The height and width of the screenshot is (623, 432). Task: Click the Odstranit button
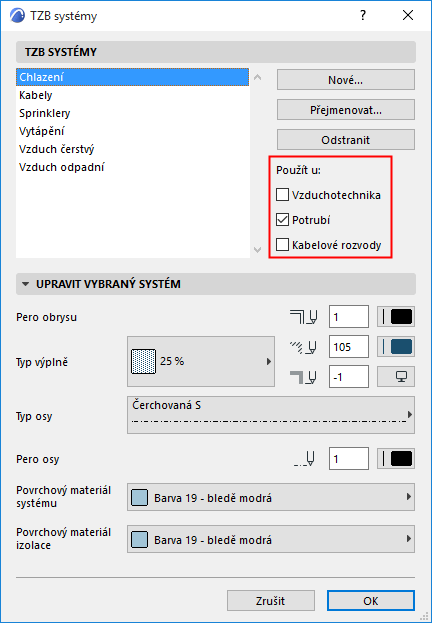(x=346, y=140)
